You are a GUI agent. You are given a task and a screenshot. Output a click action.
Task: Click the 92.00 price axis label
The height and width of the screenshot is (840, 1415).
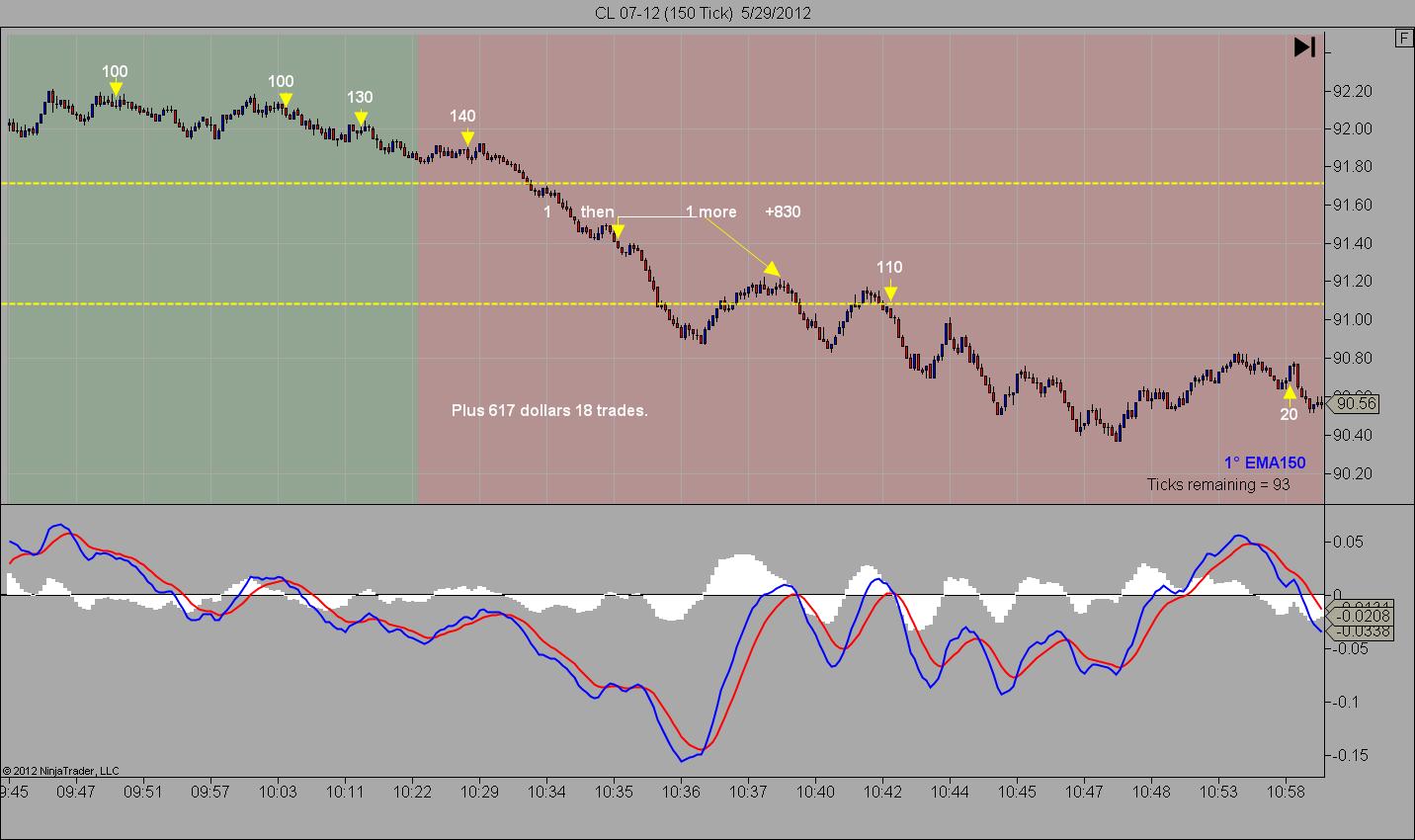(x=1352, y=128)
